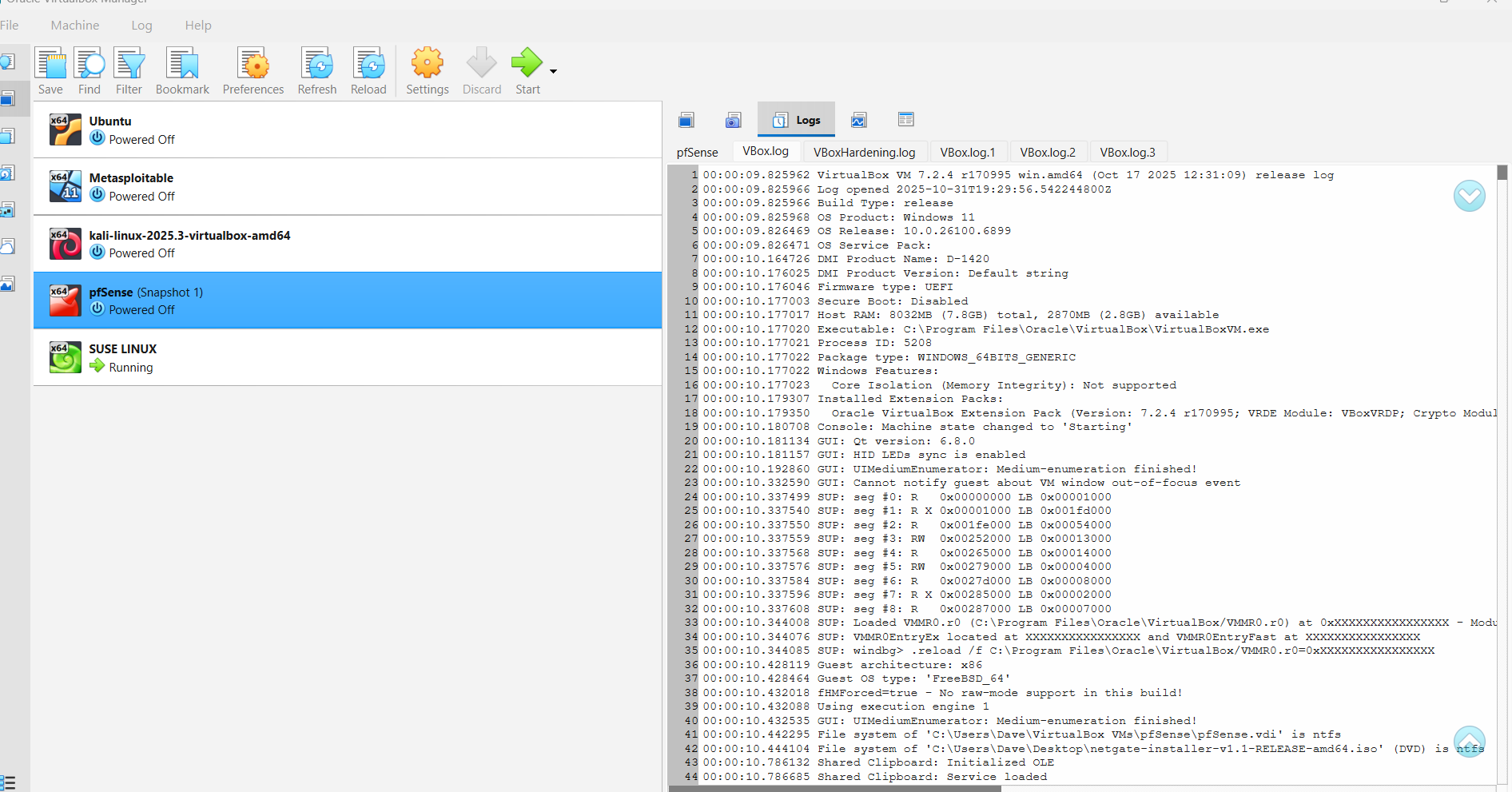Open the Find tool for log searching
This screenshot has width=1512, height=792.
click(89, 70)
